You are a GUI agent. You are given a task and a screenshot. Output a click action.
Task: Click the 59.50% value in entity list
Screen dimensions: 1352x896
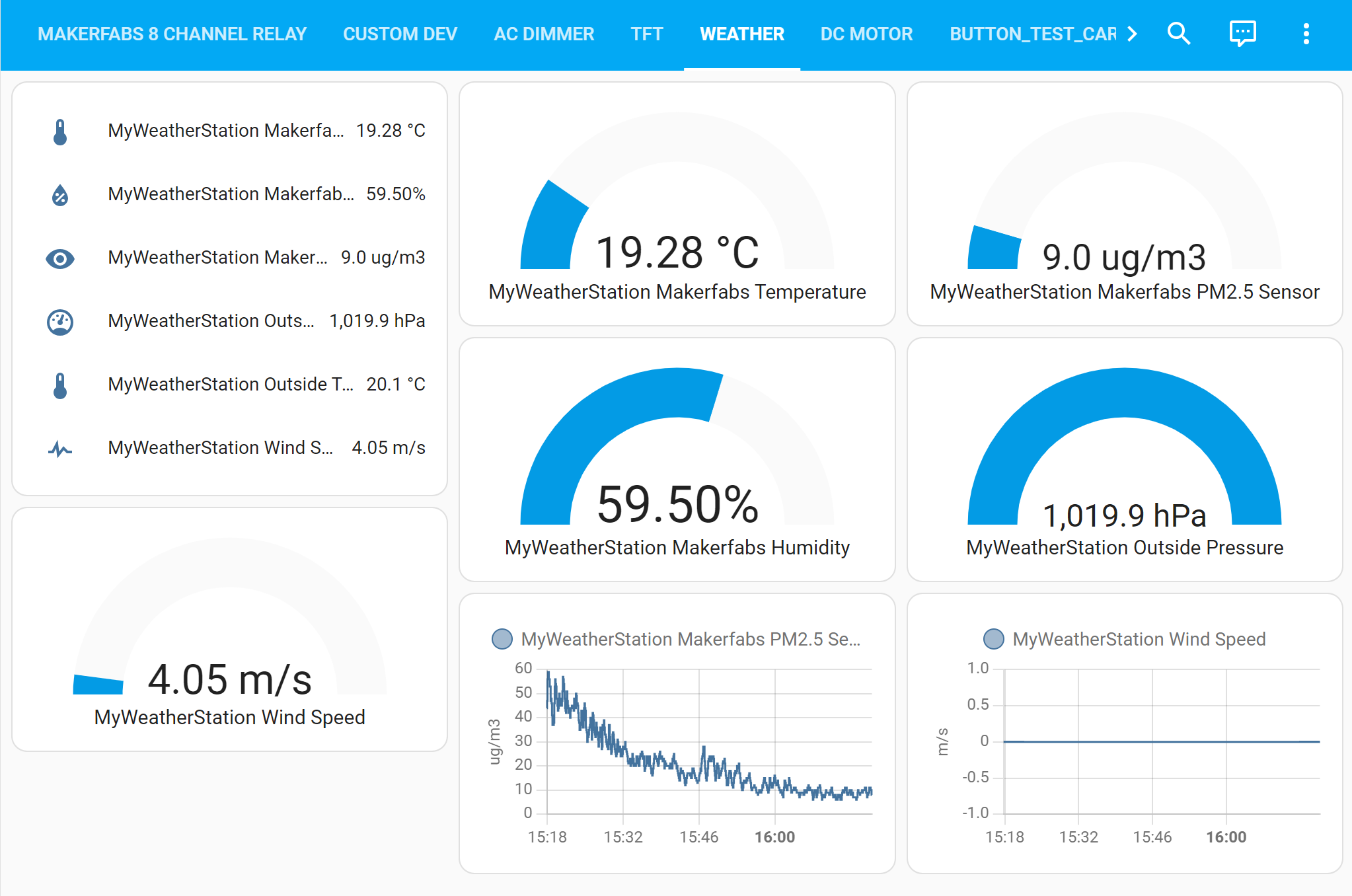pos(396,194)
